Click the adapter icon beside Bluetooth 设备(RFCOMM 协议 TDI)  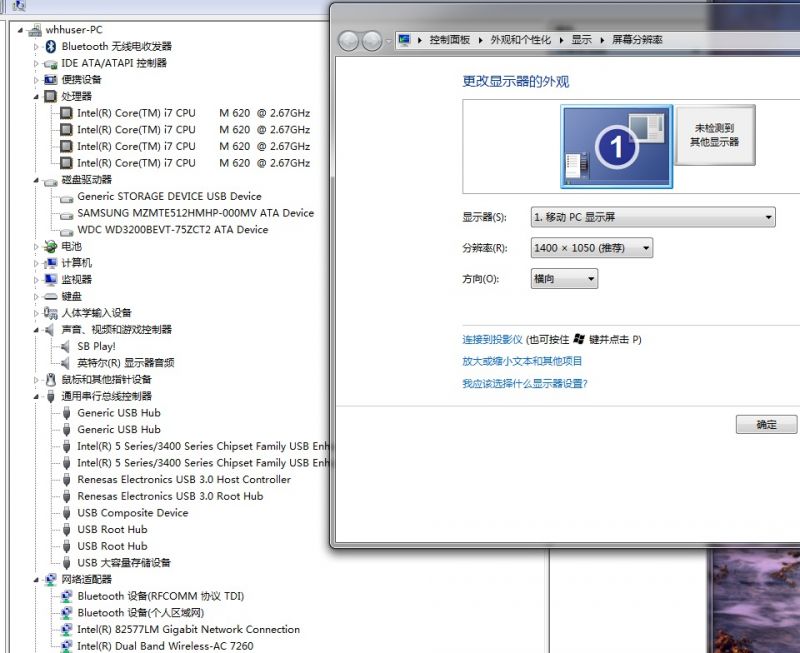66,596
